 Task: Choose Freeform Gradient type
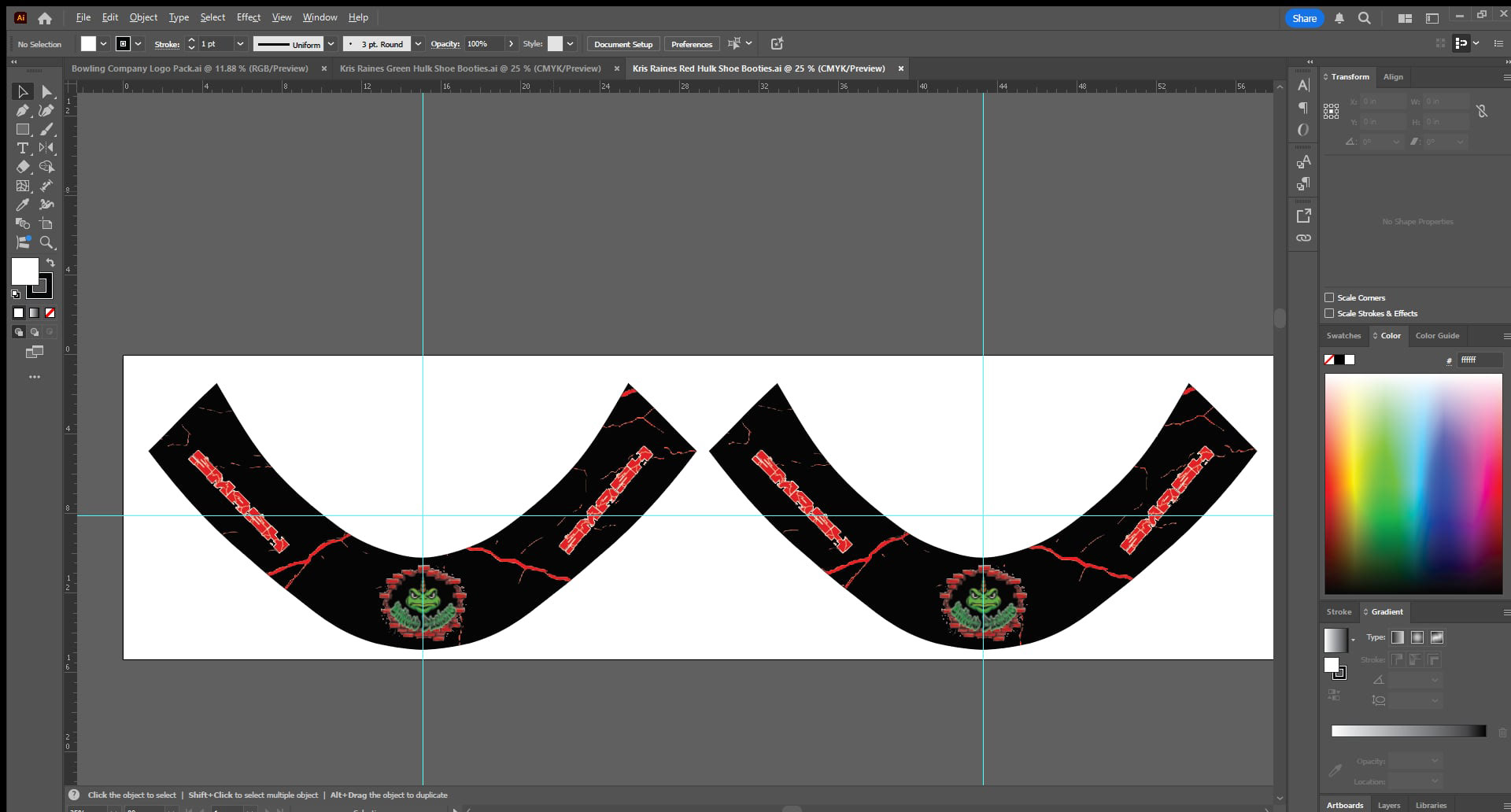(1437, 637)
